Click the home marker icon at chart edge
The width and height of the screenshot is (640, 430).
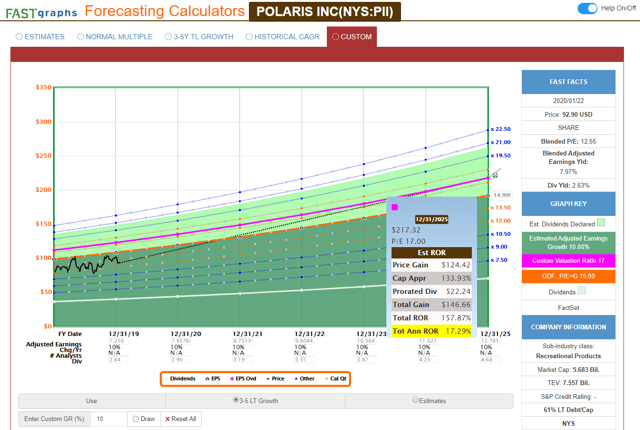click(495, 175)
